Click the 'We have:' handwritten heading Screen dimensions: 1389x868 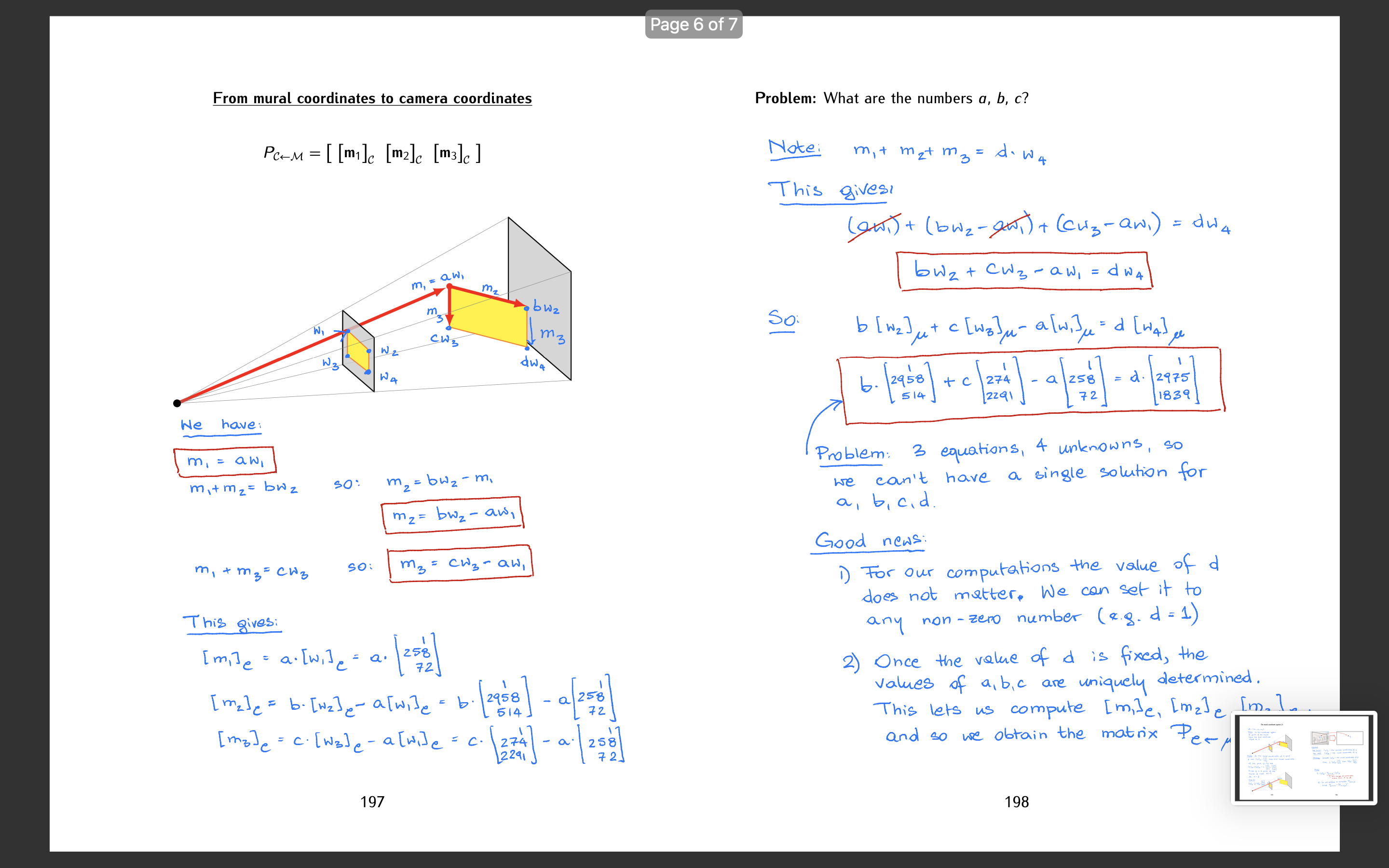(x=220, y=425)
